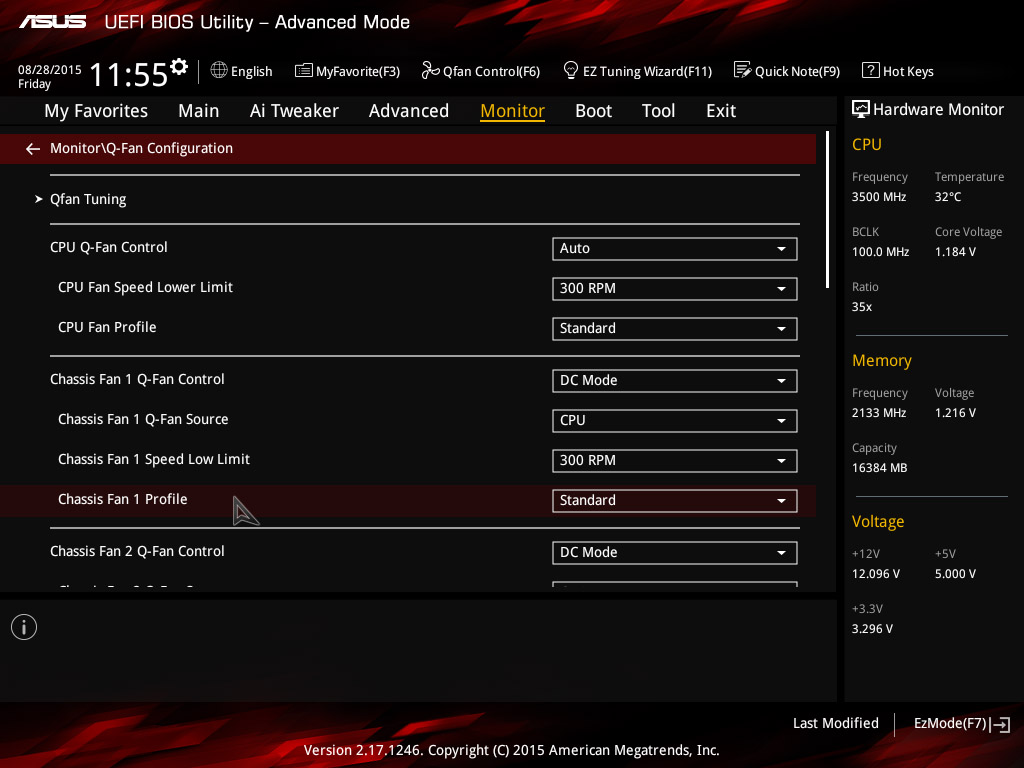1024x768 pixels.
Task: Click the CPU frequency 3500 MHz value
Action: pyautogui.click(x=879, y=197)
